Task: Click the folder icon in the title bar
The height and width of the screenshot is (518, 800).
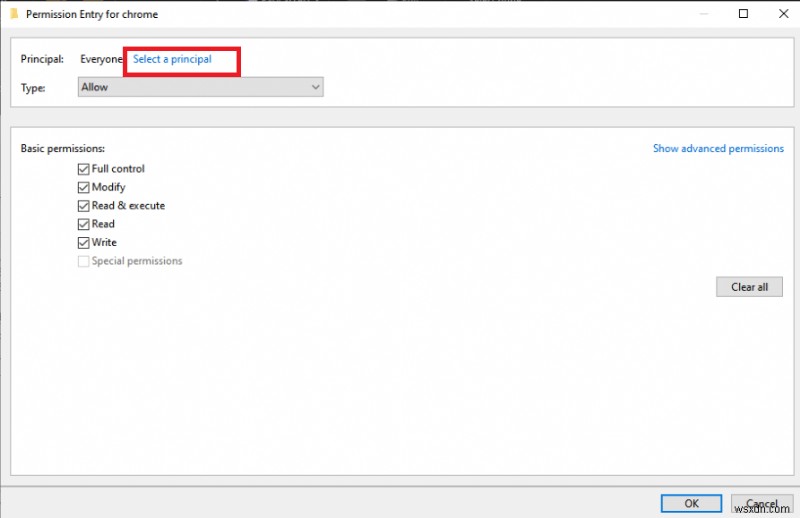Action: tap(14, 14)
